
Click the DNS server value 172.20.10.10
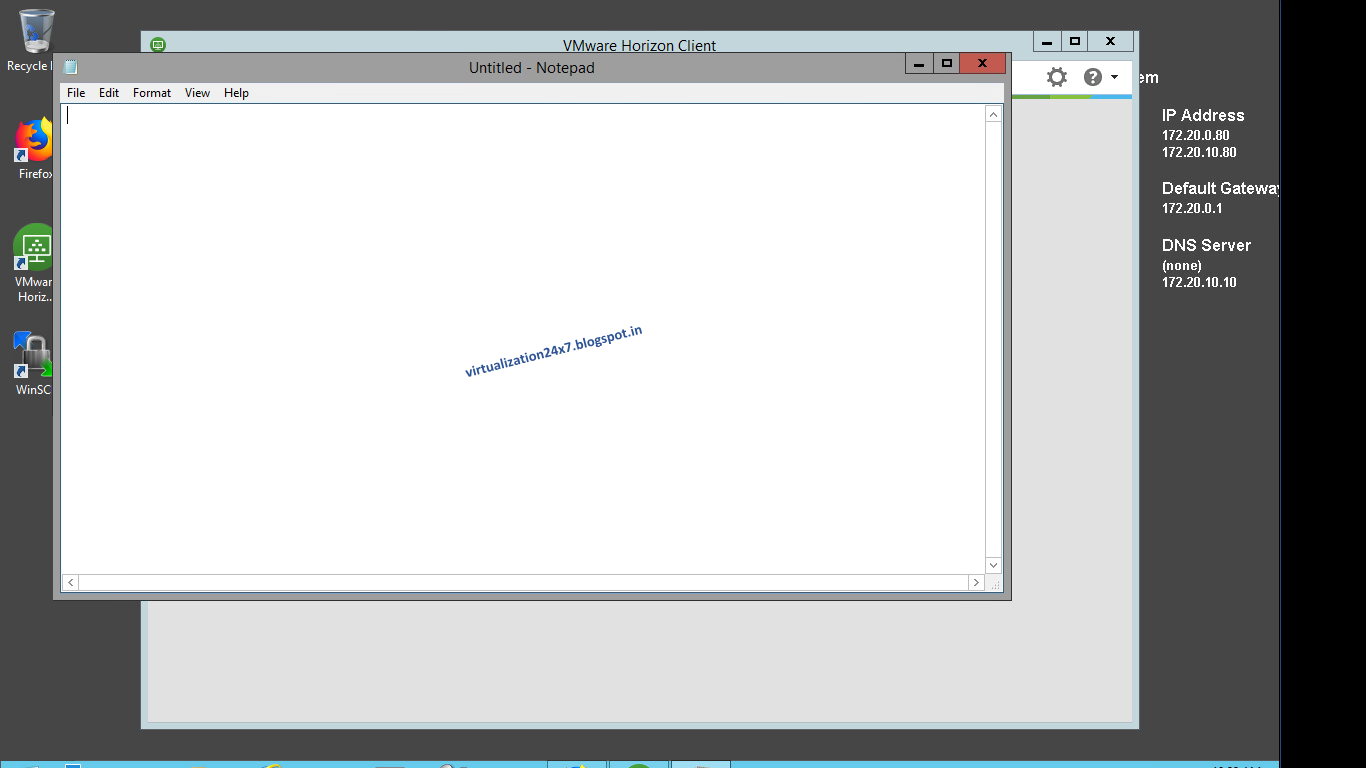tap(1199, 283)
